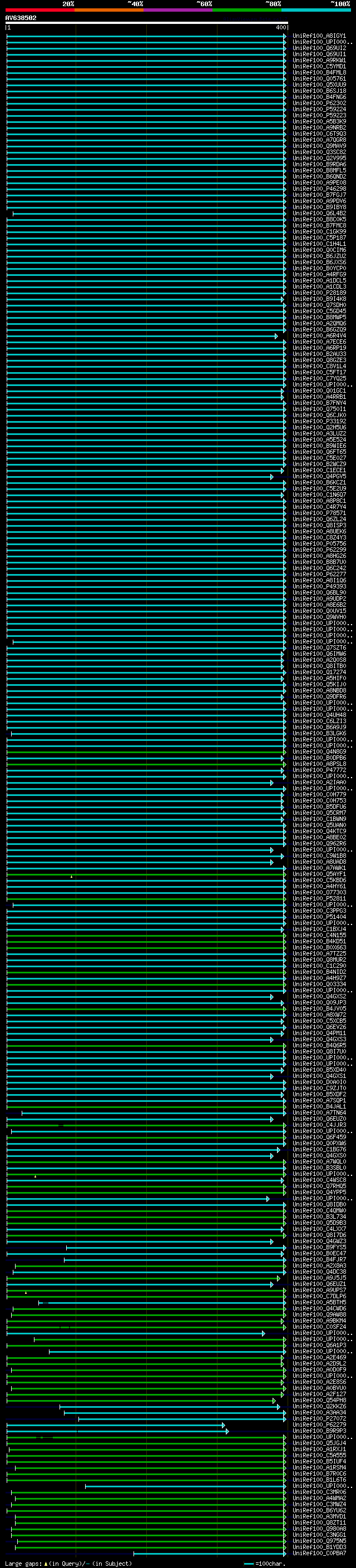This screenshot has height=1568, width=356.
Task: Open hit UniRef100_B4FML8
Action: point(319,72)
